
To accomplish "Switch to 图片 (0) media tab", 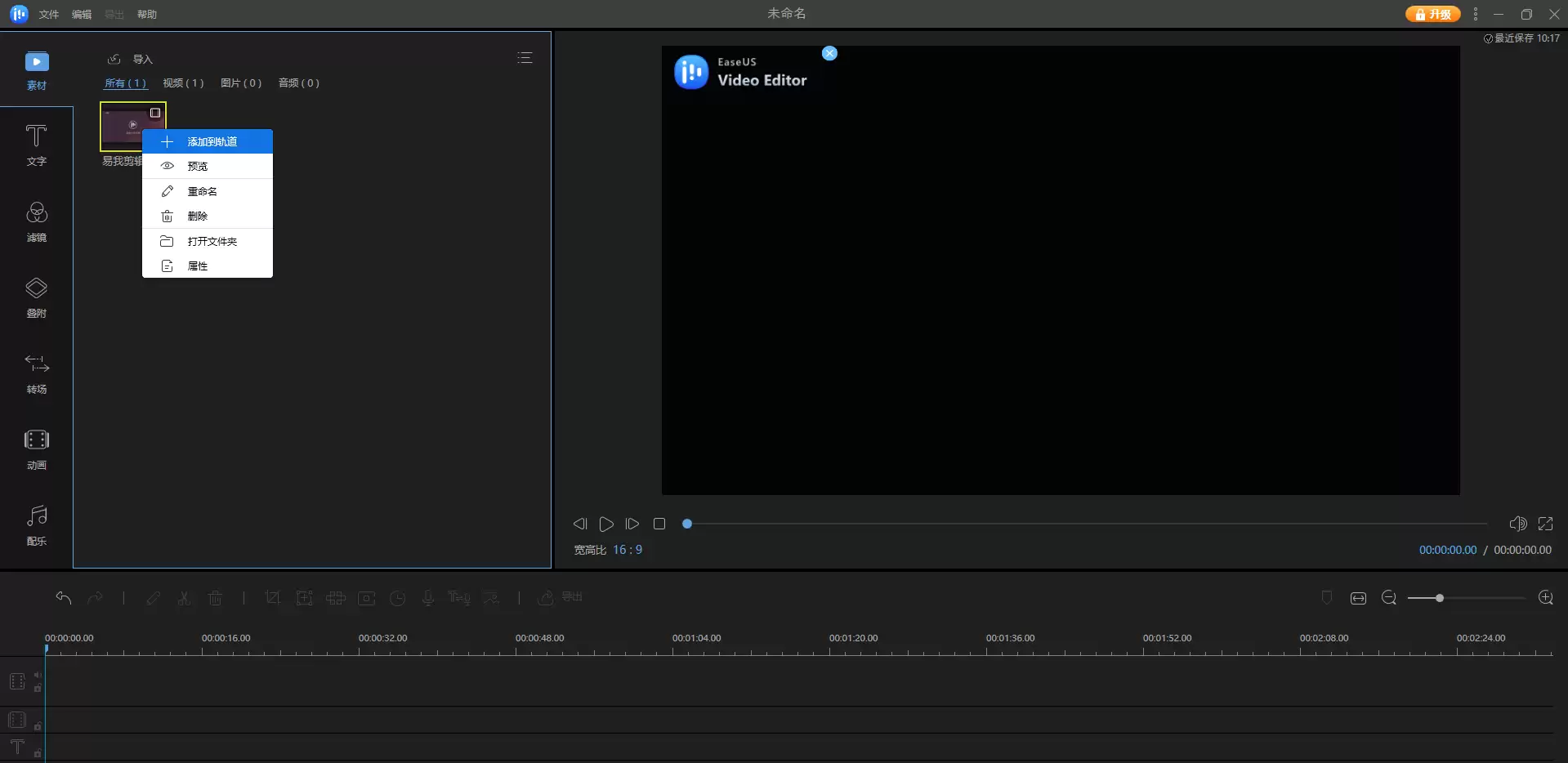I will [241, 83].
